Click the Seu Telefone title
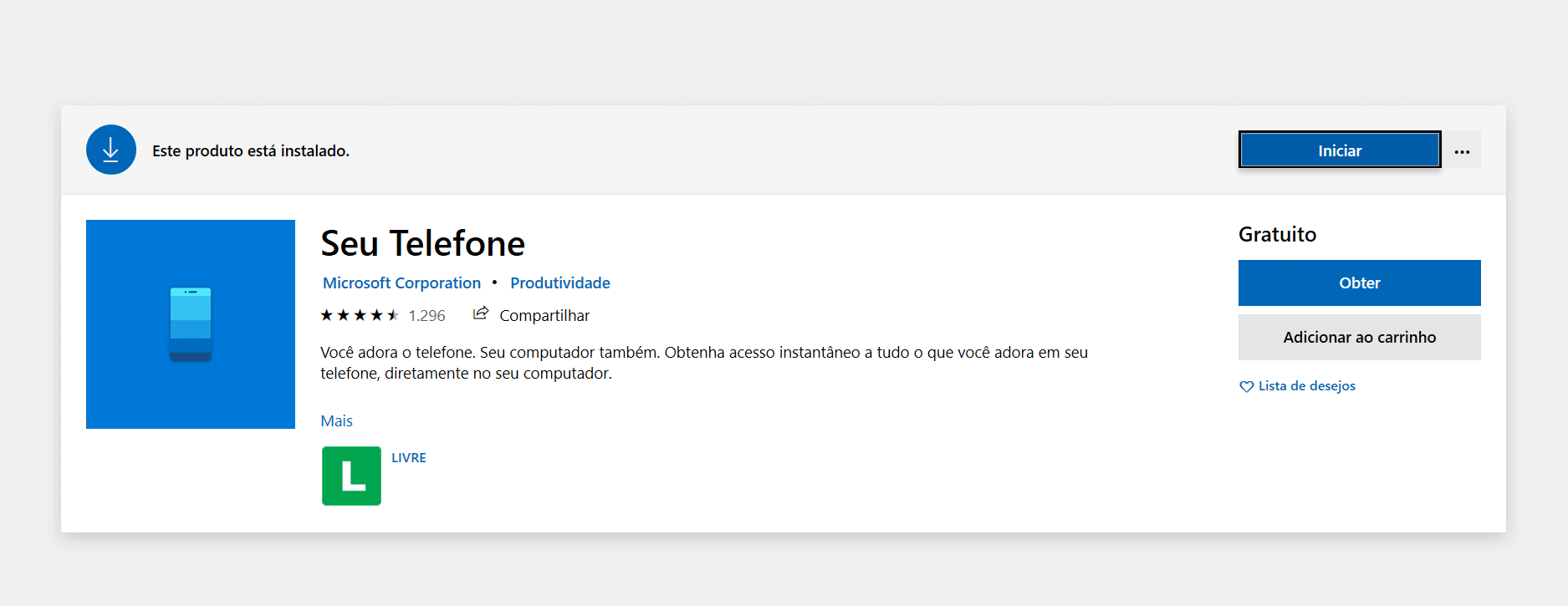Viewport: 1568px width, 606px height. pos(423,243)
